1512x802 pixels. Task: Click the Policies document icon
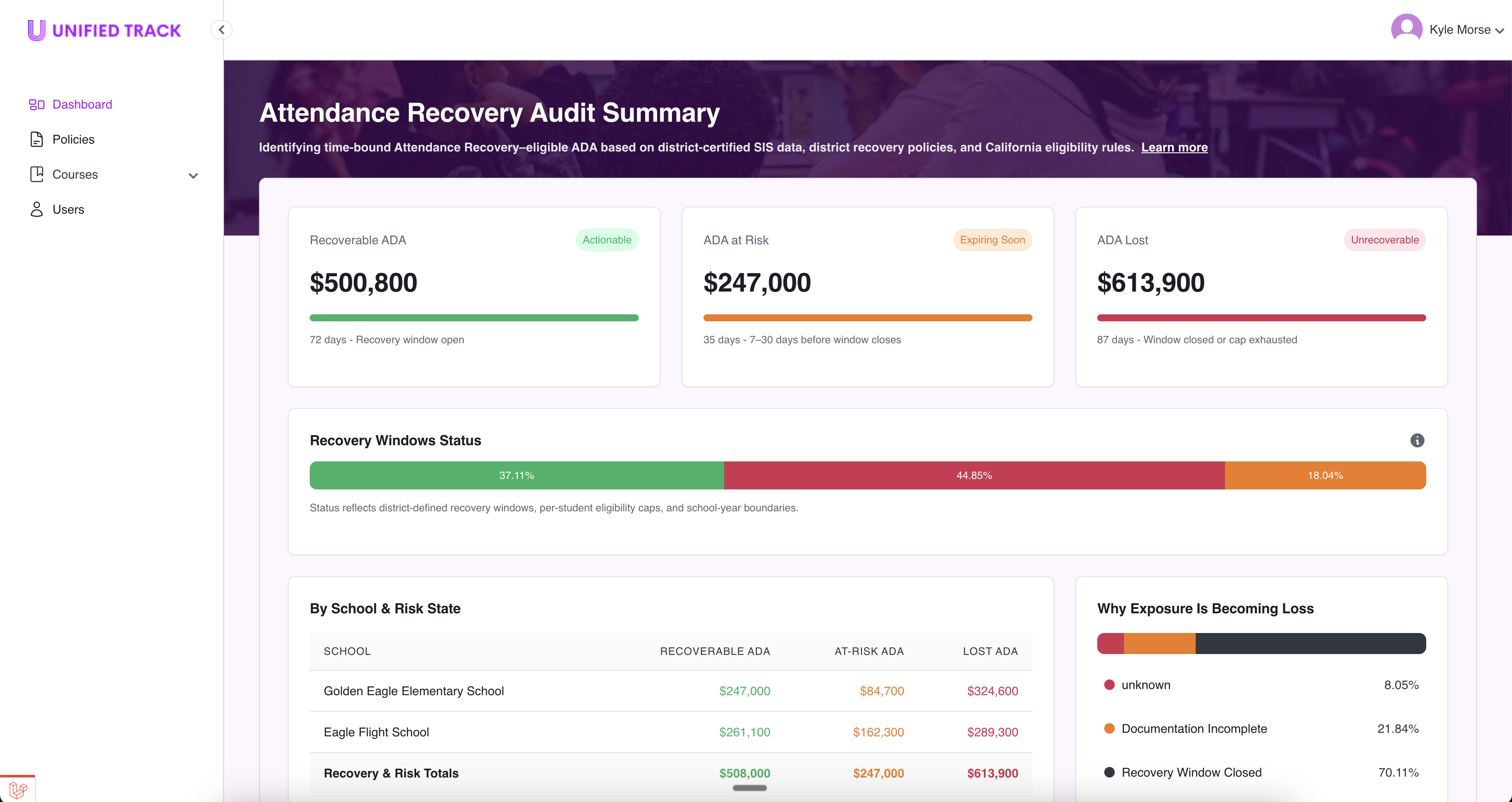click(x=36, y=139)
